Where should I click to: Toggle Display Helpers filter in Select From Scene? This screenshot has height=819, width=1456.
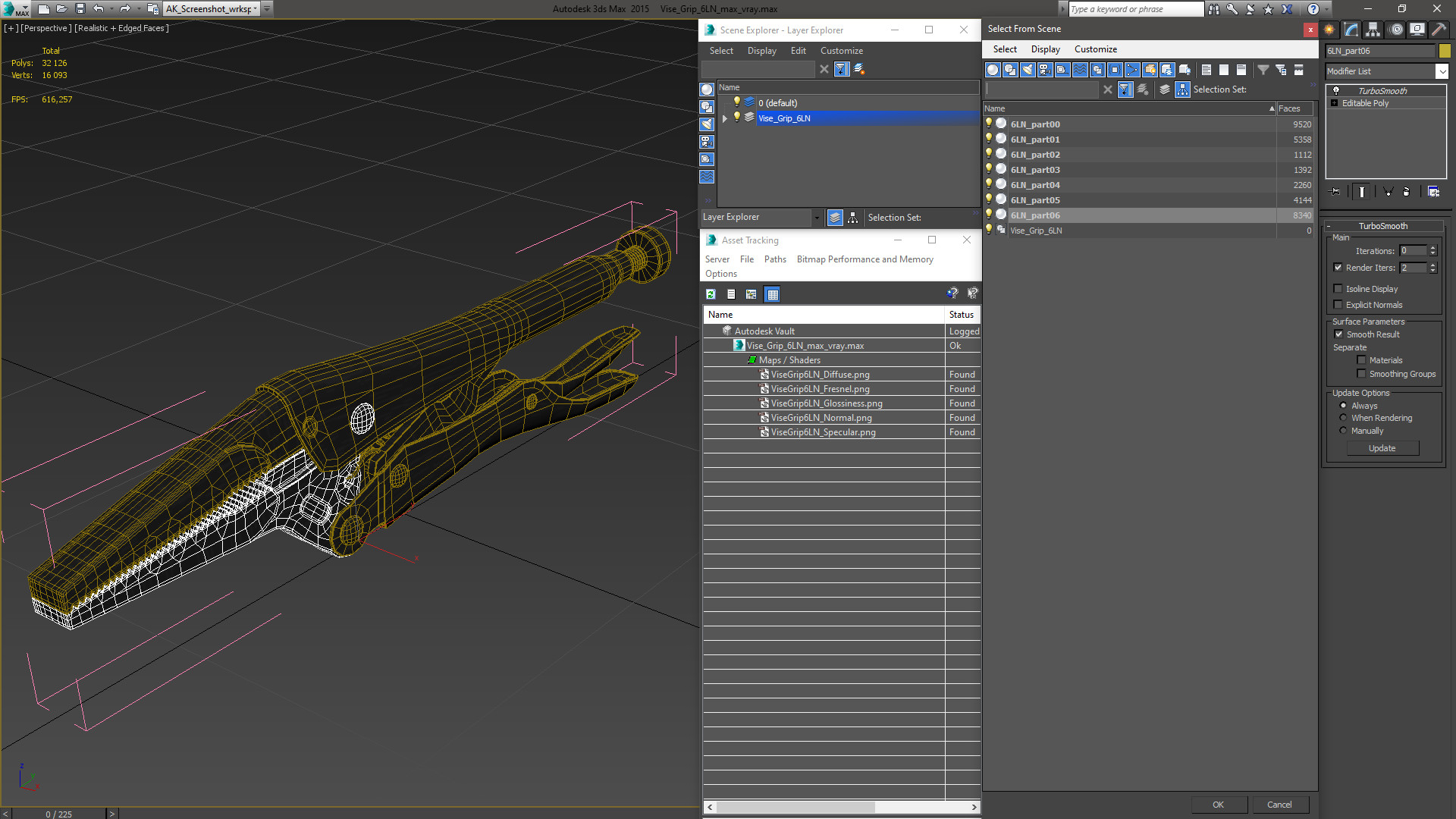tap(1062, 70)
